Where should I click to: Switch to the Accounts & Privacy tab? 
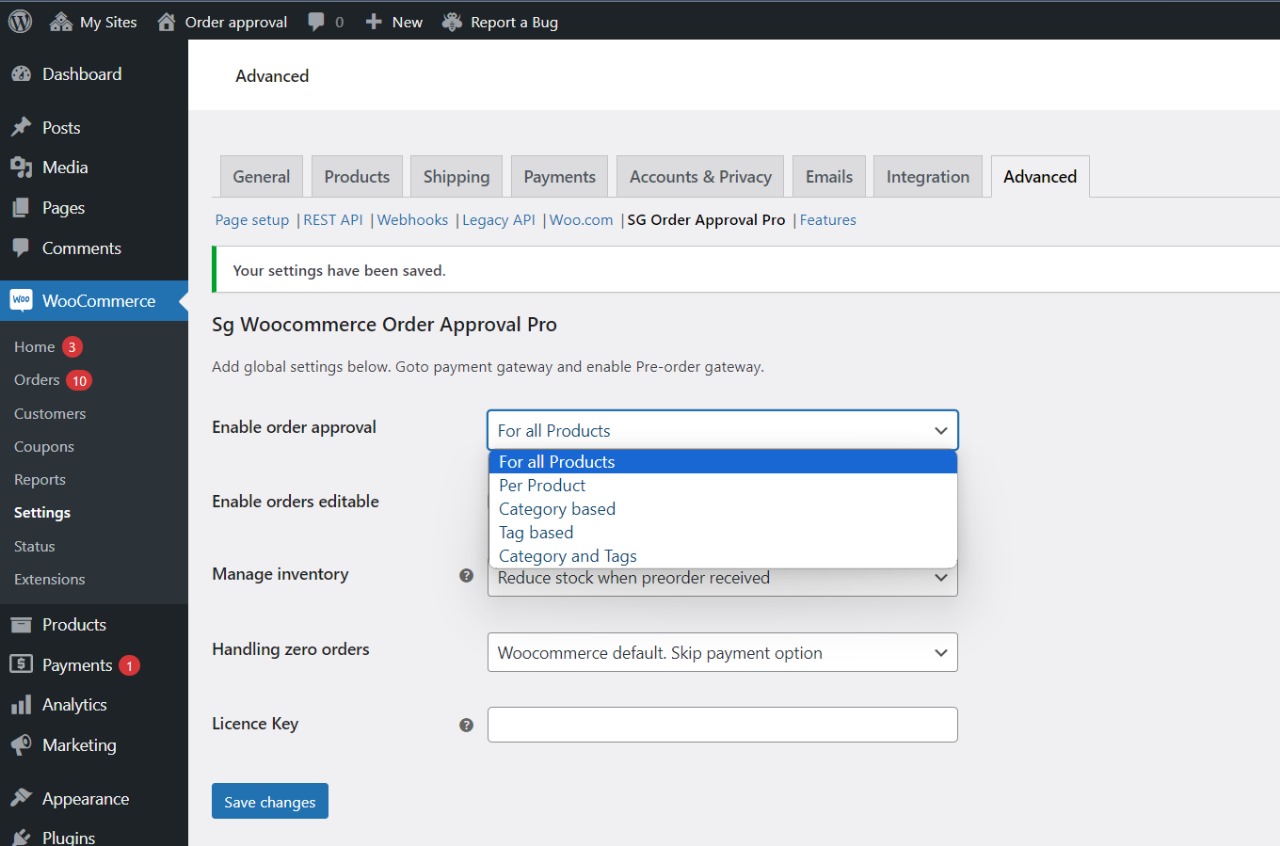pos(699,176)
